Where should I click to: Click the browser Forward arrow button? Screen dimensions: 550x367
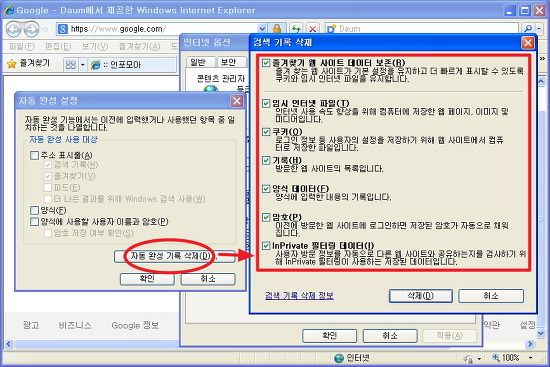32,29
